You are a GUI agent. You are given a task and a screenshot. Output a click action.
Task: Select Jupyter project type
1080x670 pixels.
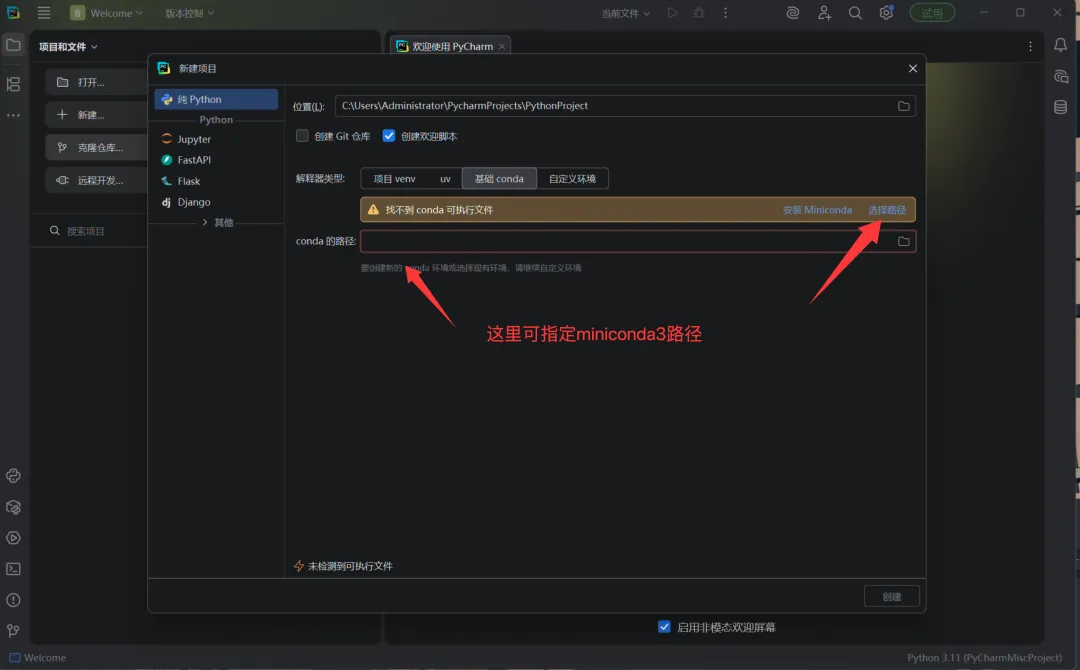click(x=216, y=139)
